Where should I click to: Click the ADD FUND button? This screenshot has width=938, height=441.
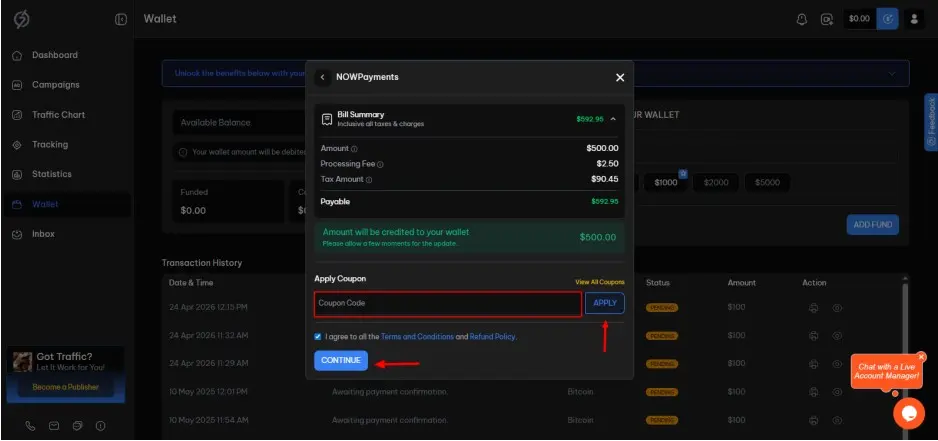(872, 224)
